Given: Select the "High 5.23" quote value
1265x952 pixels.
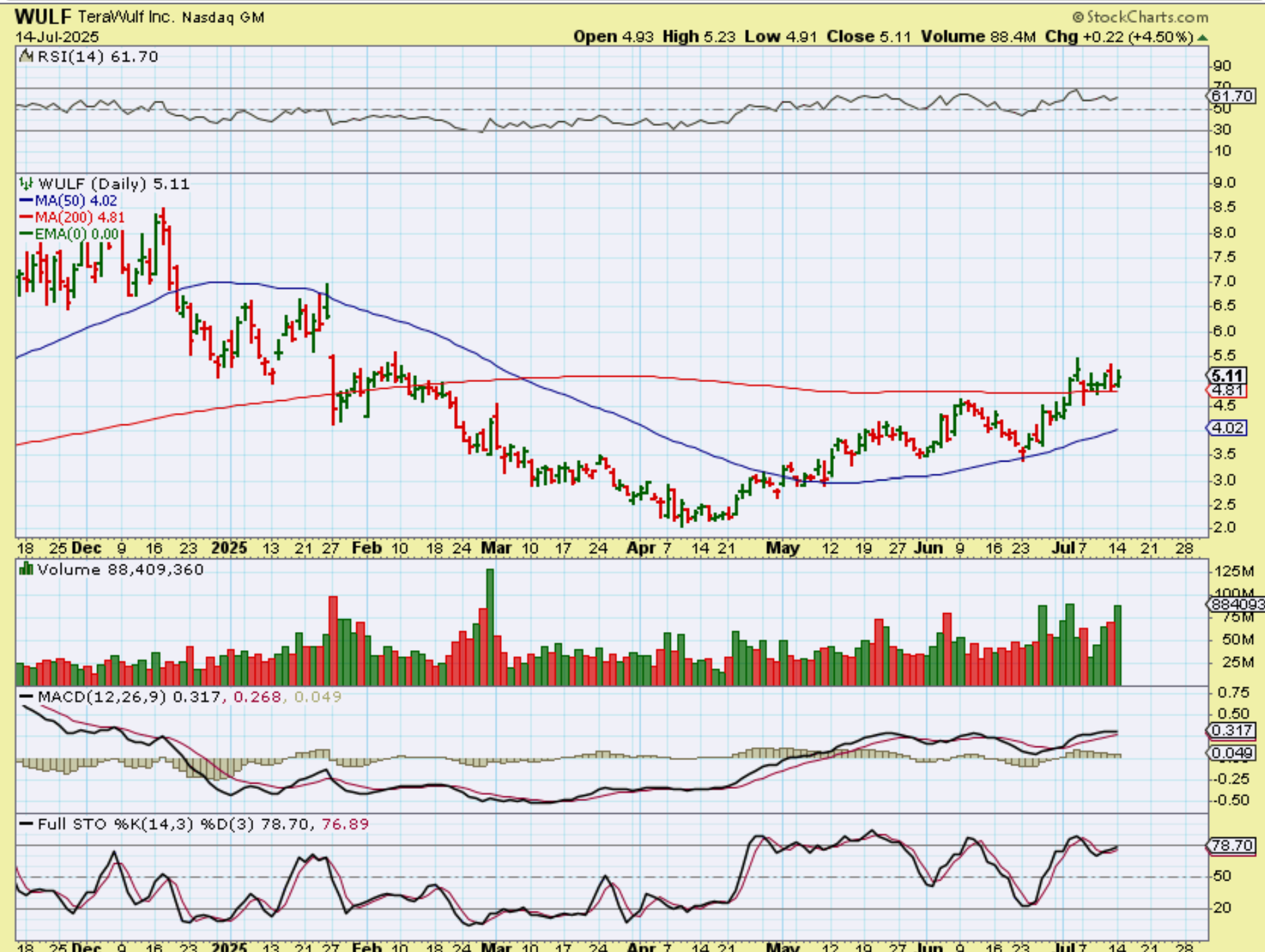Looking at the screenshot, I should click(699, 36).
